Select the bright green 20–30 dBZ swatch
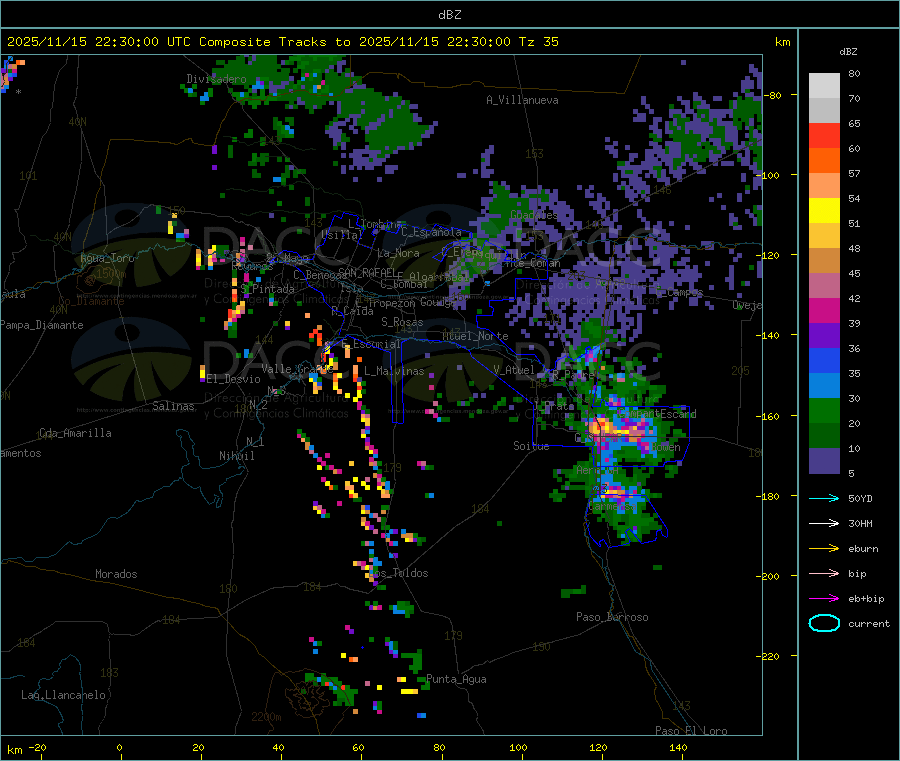The image size is (900, 761). point(824,410)
